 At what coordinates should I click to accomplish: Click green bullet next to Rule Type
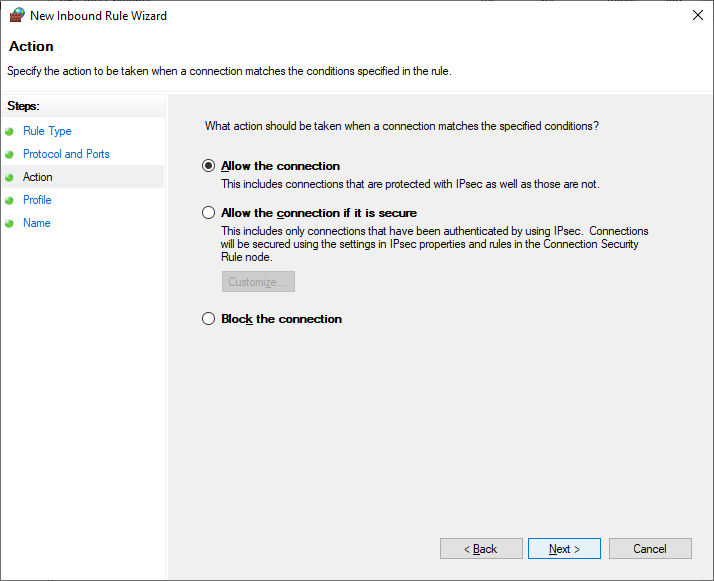coord(9,132)
